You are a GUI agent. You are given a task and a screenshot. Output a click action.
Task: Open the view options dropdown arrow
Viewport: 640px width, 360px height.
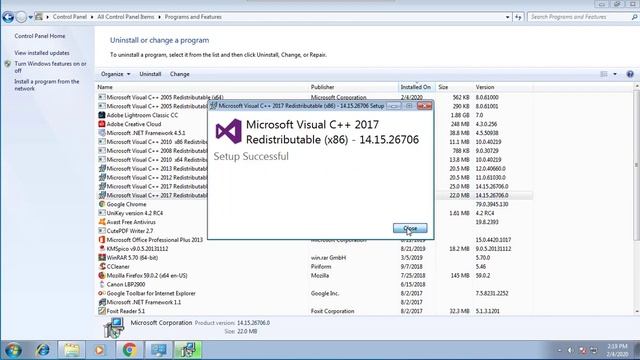tap(615, 74)
